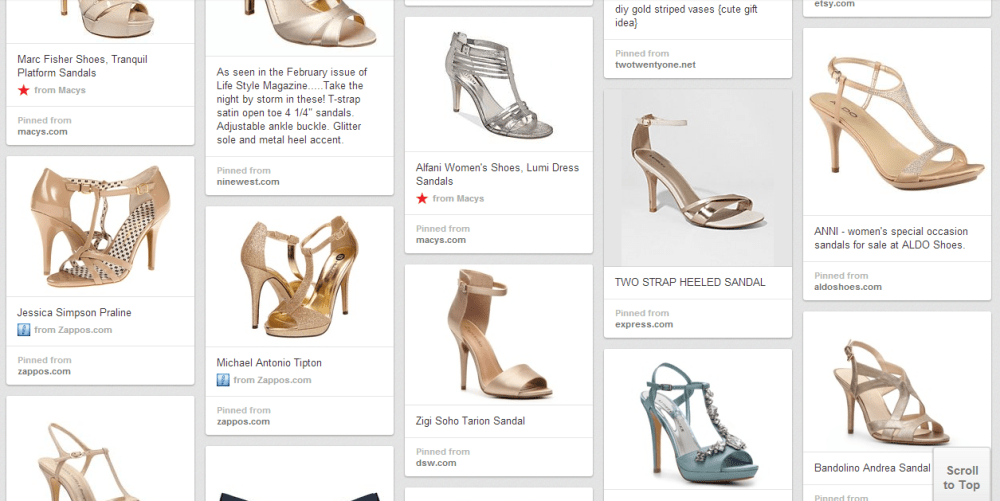Go to the express.com source link
1000x501 pixels.
tap(644, 324)
